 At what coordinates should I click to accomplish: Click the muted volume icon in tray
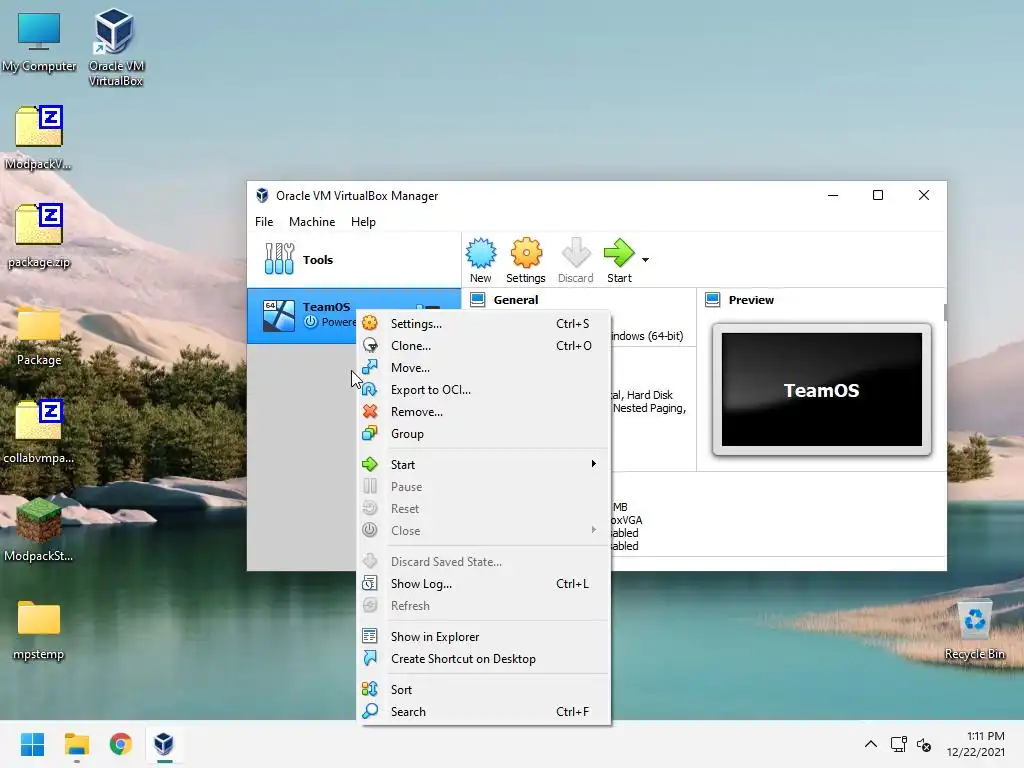click(924, 744)
